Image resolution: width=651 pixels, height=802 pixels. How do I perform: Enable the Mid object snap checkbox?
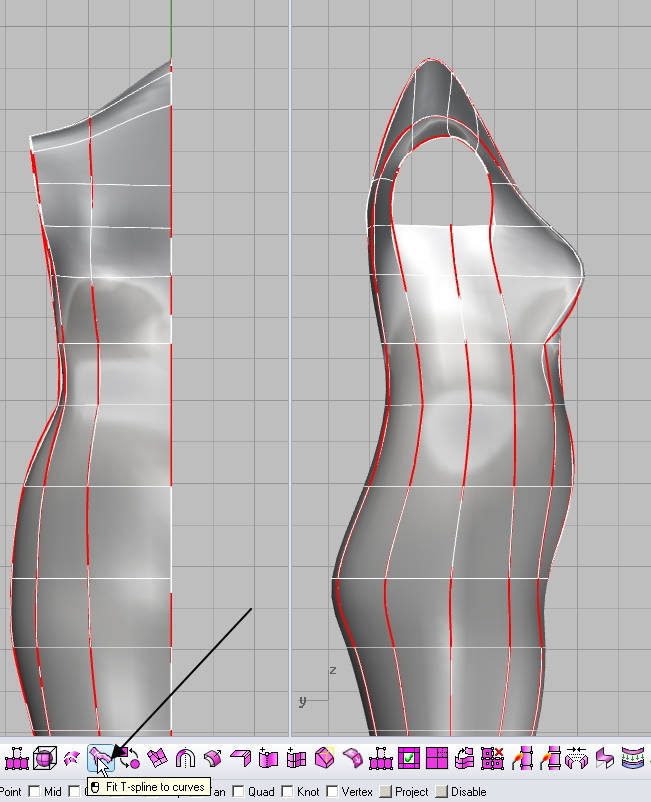[34, 791]
